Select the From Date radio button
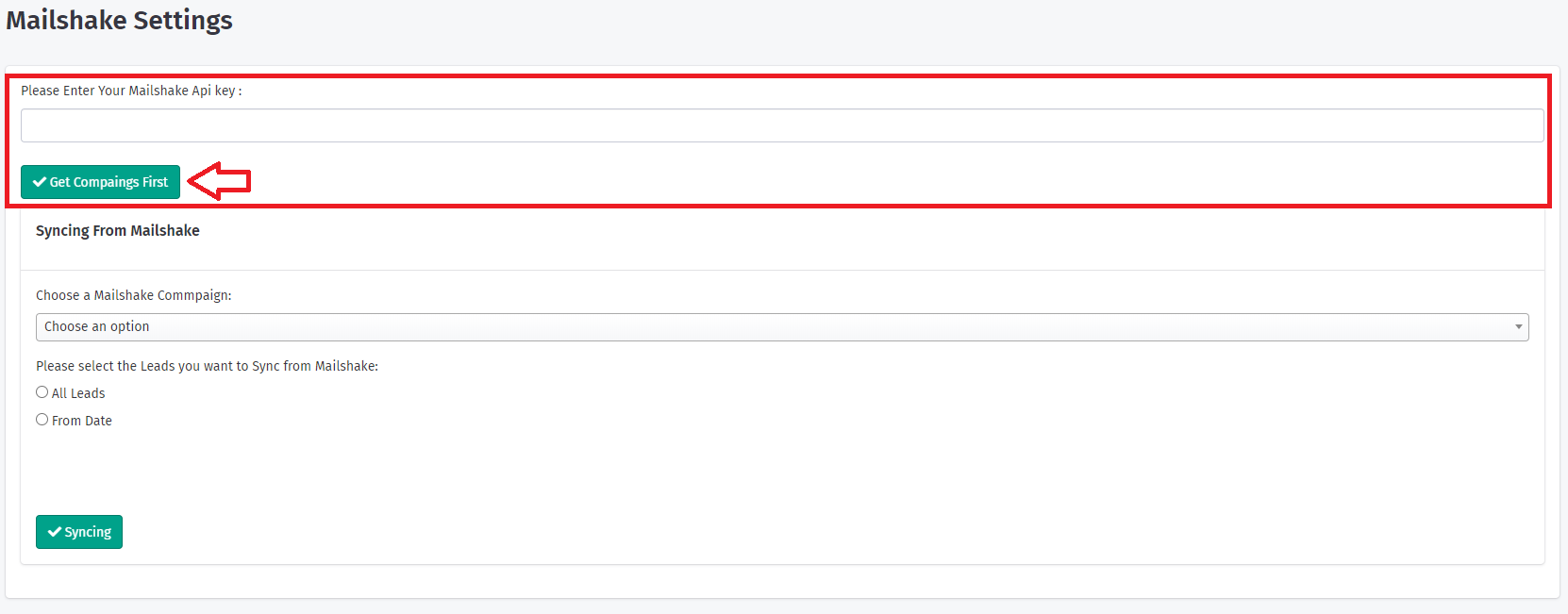The image size is (1568, 614). coord(42,420)
